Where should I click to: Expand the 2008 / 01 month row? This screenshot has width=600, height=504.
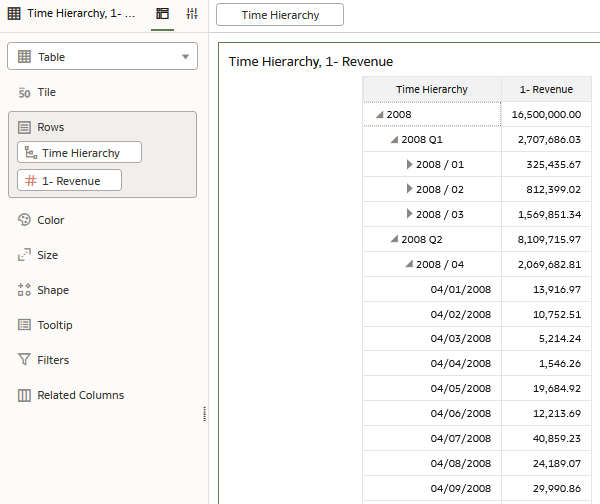(x=409, y=164)
